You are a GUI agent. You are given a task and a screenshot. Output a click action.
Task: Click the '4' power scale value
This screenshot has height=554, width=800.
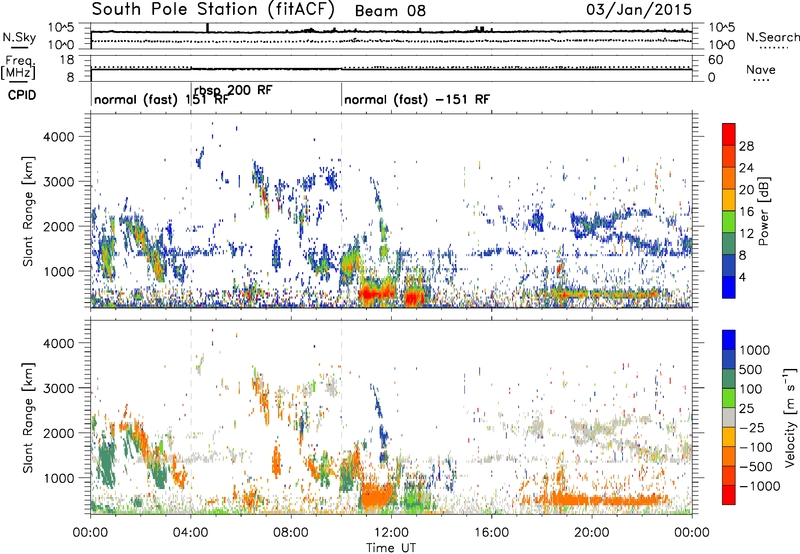pos(742,277)
